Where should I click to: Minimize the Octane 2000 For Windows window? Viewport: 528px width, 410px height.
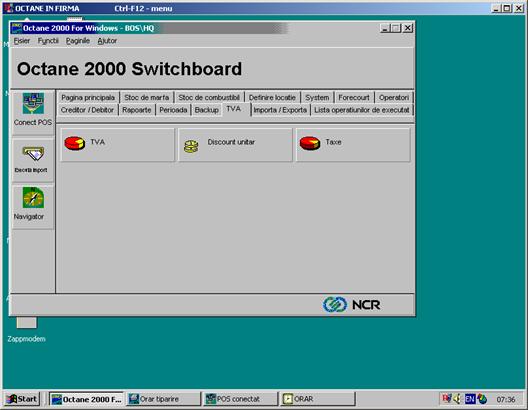click(385, 28)
